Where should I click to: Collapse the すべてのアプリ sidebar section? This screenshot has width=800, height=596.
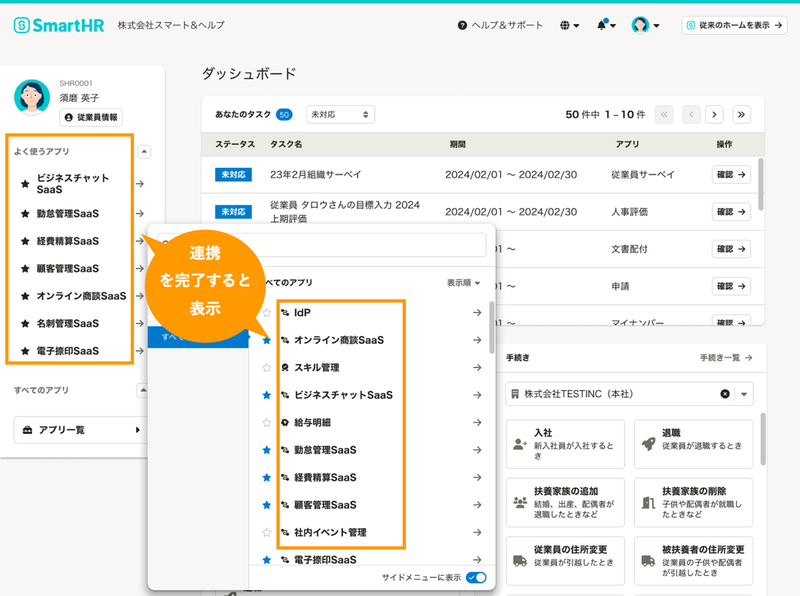143,390
